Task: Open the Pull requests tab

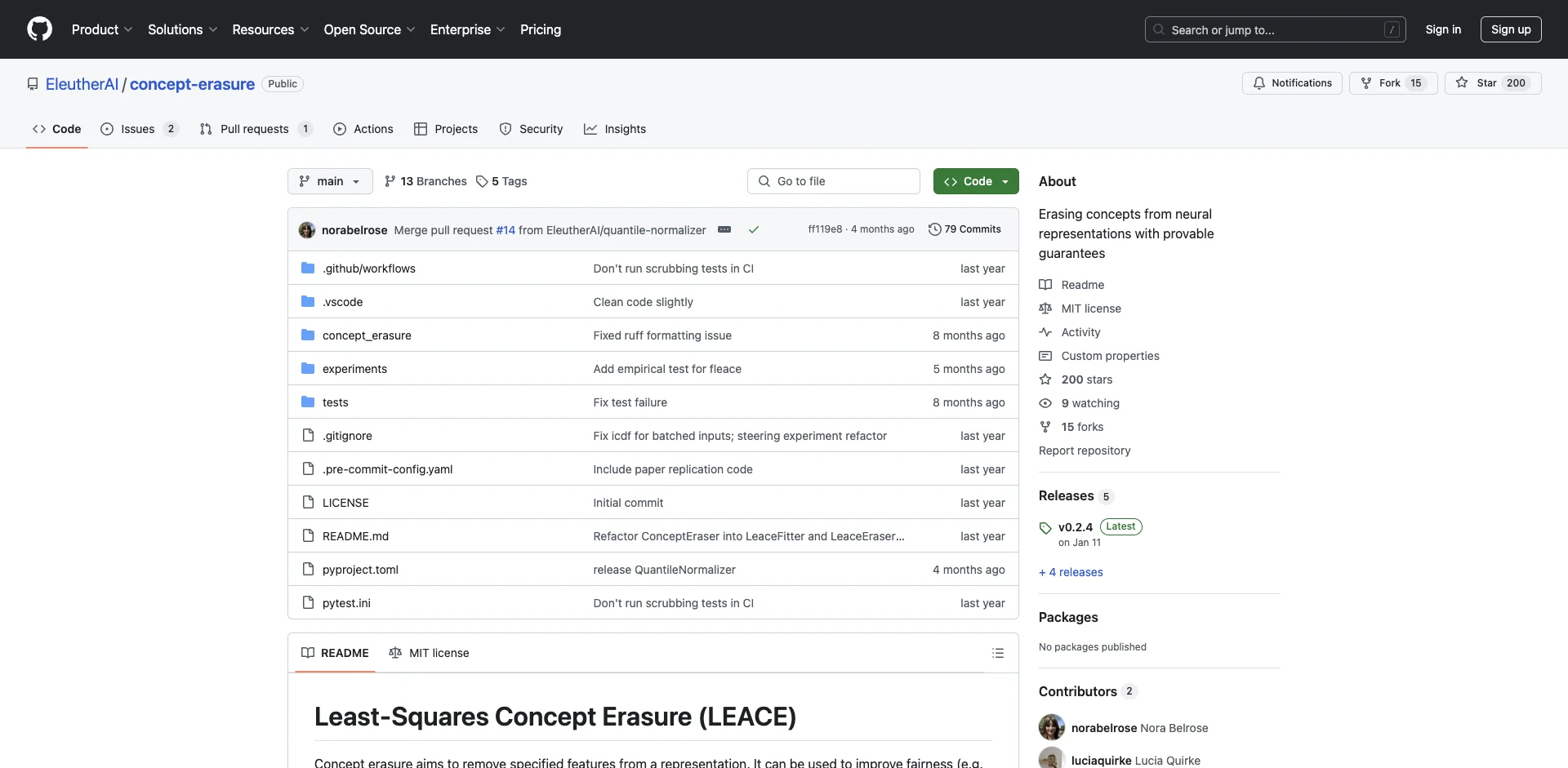Action: coord(256,129)
